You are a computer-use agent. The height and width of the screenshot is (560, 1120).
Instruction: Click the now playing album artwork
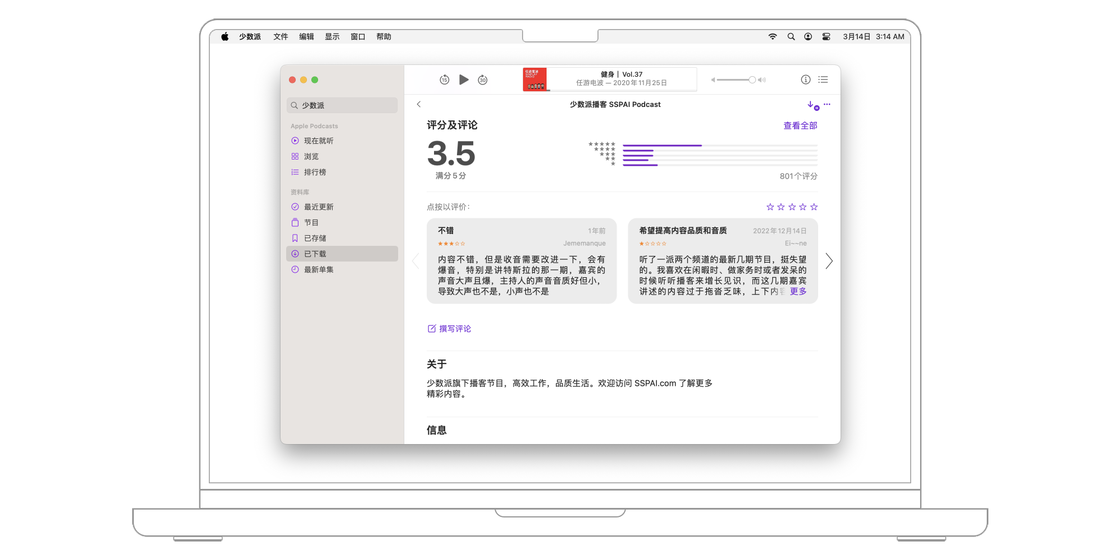[535, 79]
